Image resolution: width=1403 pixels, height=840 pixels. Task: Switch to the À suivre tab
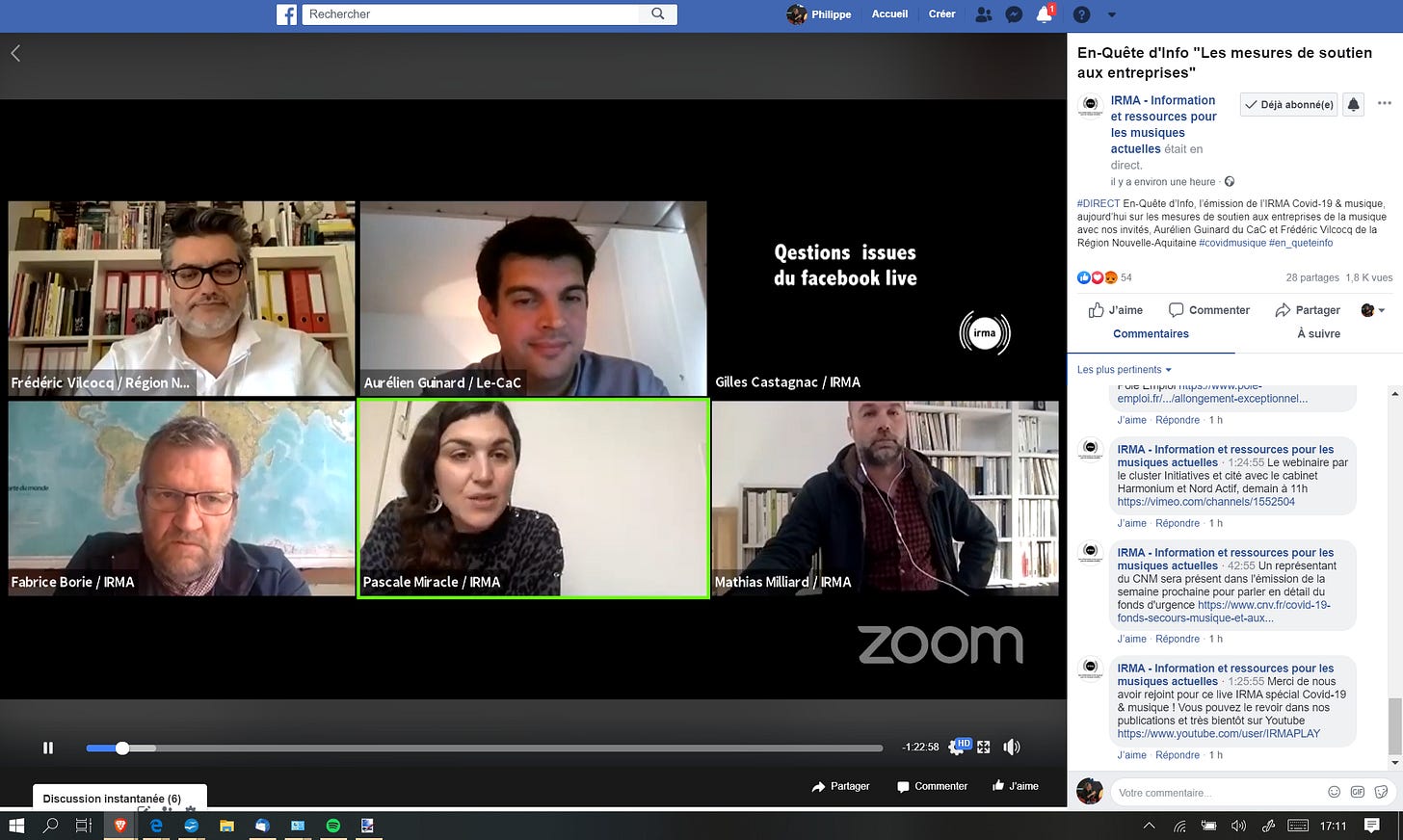click(1318, 334)
